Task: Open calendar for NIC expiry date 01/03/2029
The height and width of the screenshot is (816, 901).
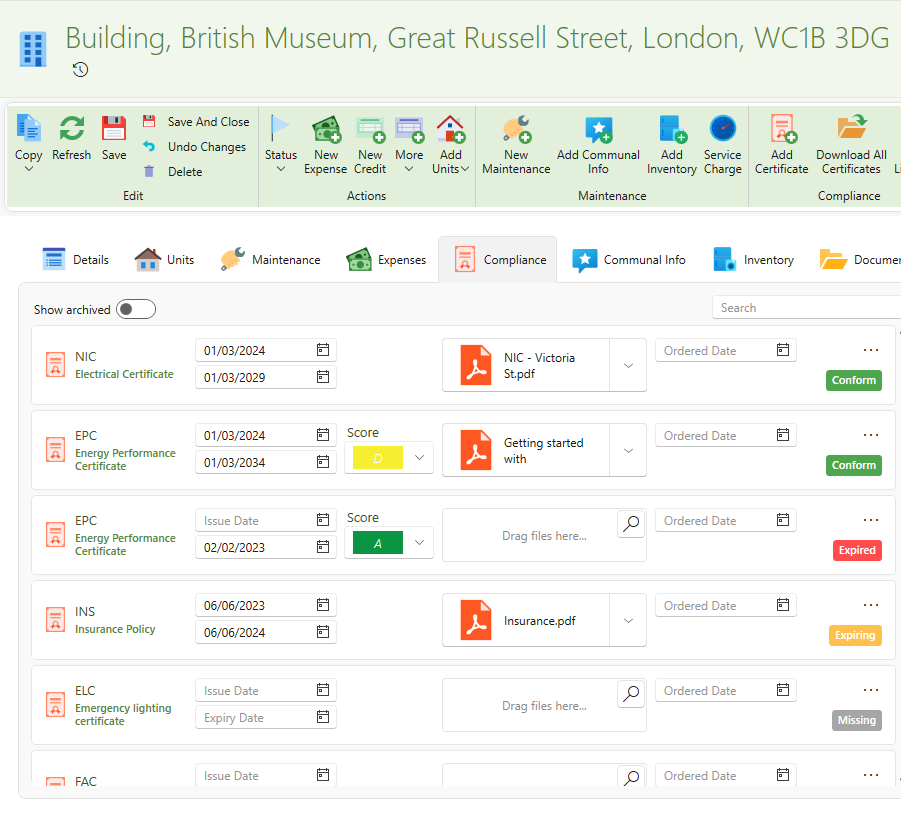Action: (x=323, y=377)
